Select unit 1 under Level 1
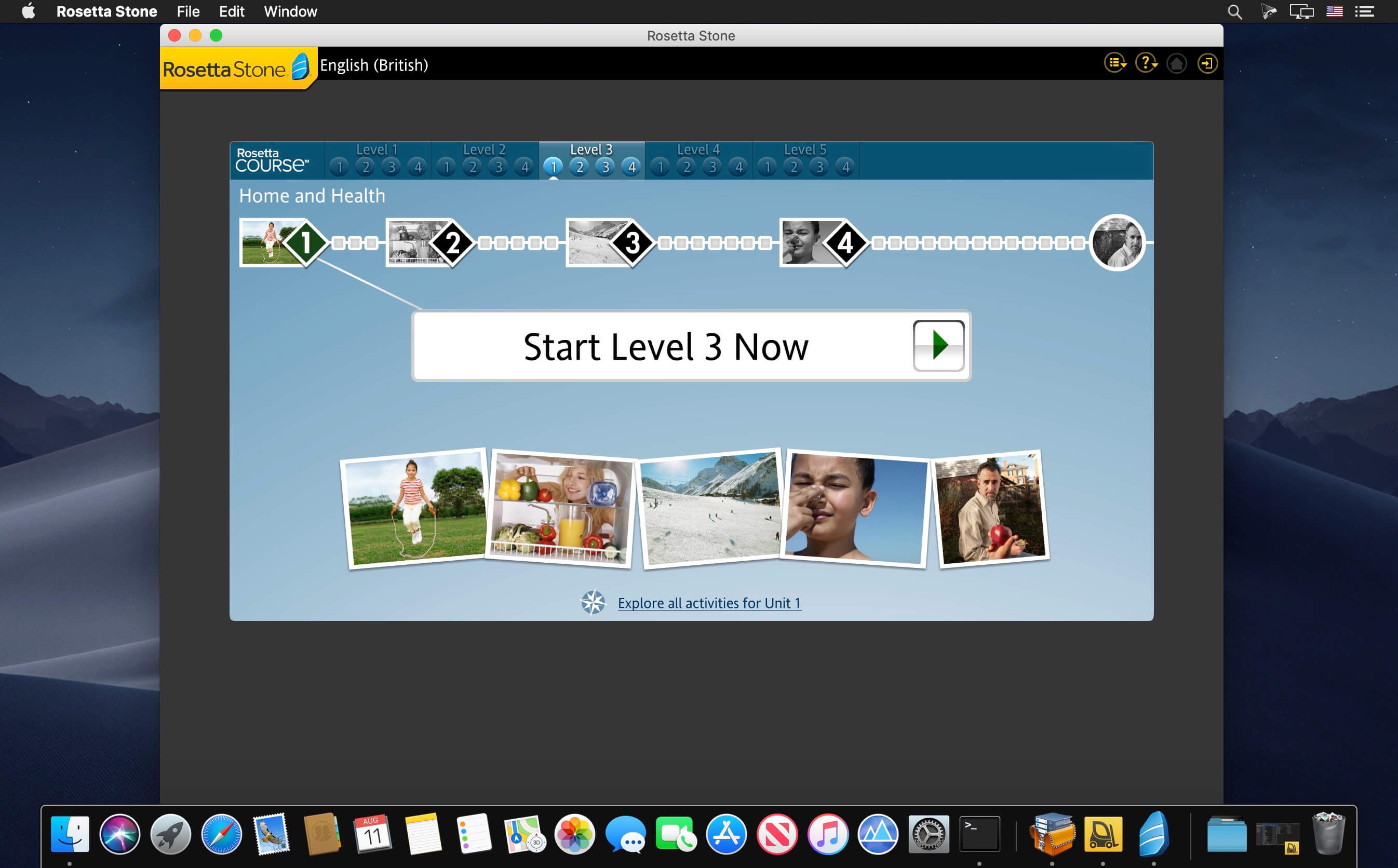The image size is (1398, 868). pos(339,167)
